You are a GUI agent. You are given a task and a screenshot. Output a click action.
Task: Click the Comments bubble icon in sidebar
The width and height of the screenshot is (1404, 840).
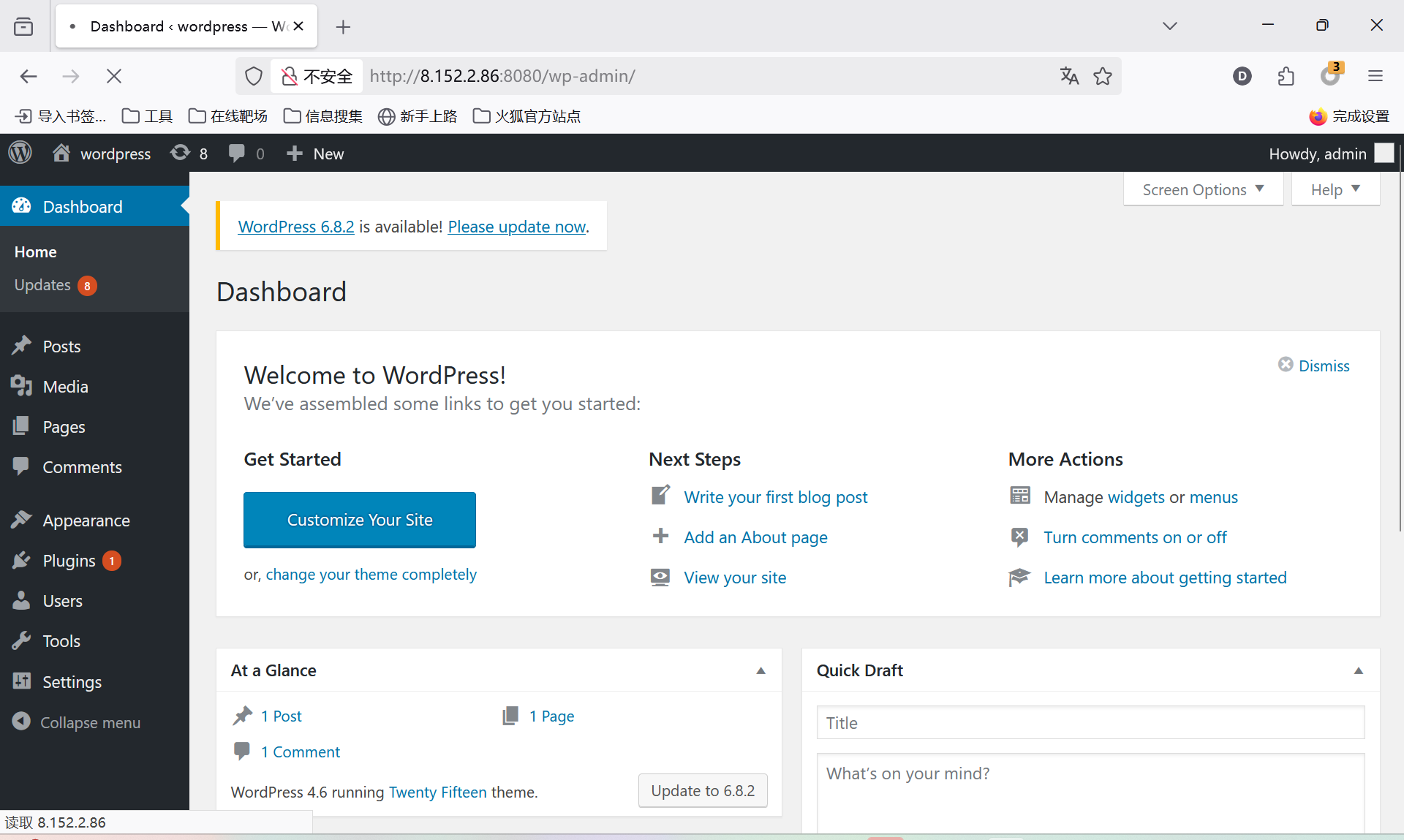[x=22, y=466]
